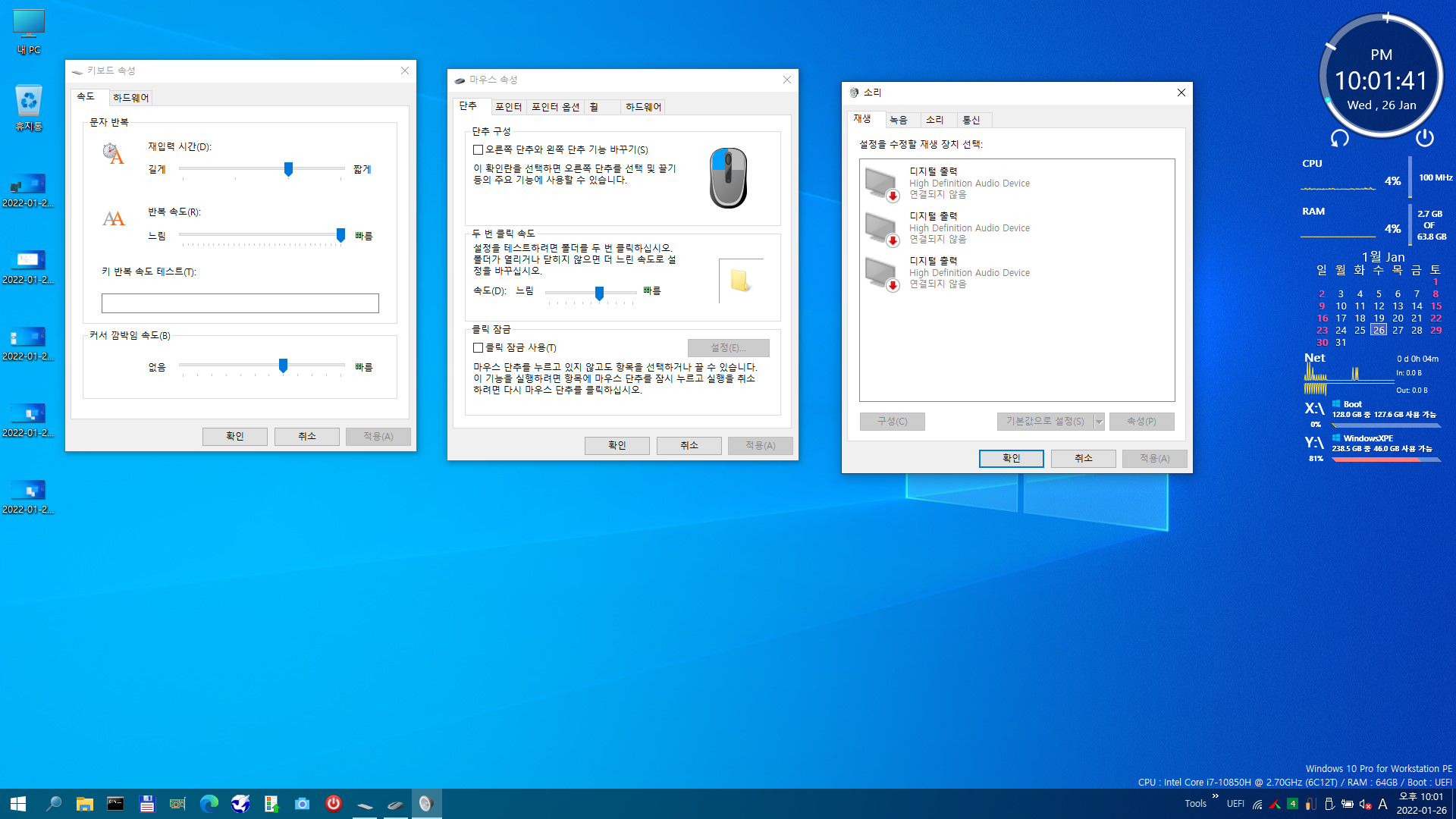Click the 키 반복 속도 테스트 text field
The height and width of the screenshot is (819, 1456).
tap(240, 303)
